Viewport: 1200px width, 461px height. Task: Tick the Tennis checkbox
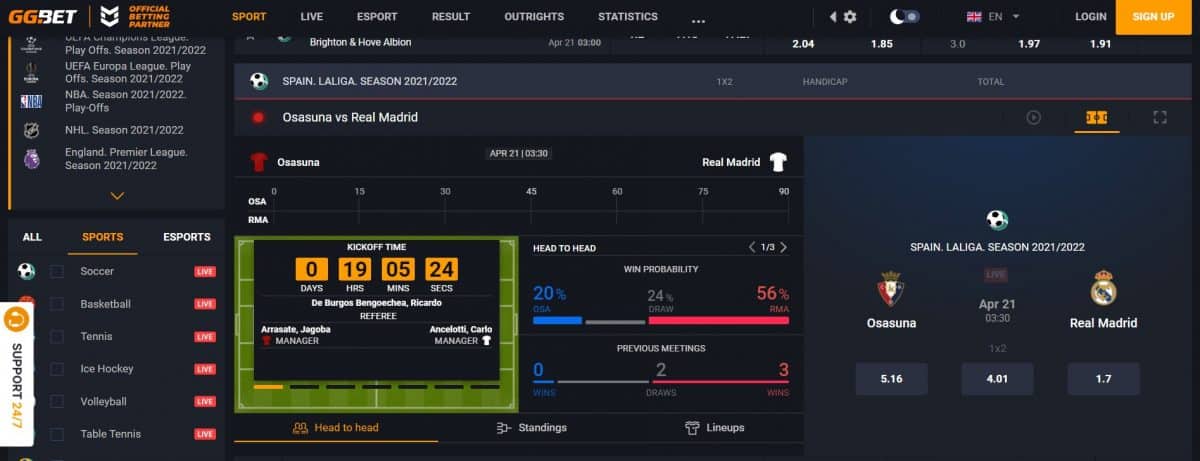(x=57, y=336)
